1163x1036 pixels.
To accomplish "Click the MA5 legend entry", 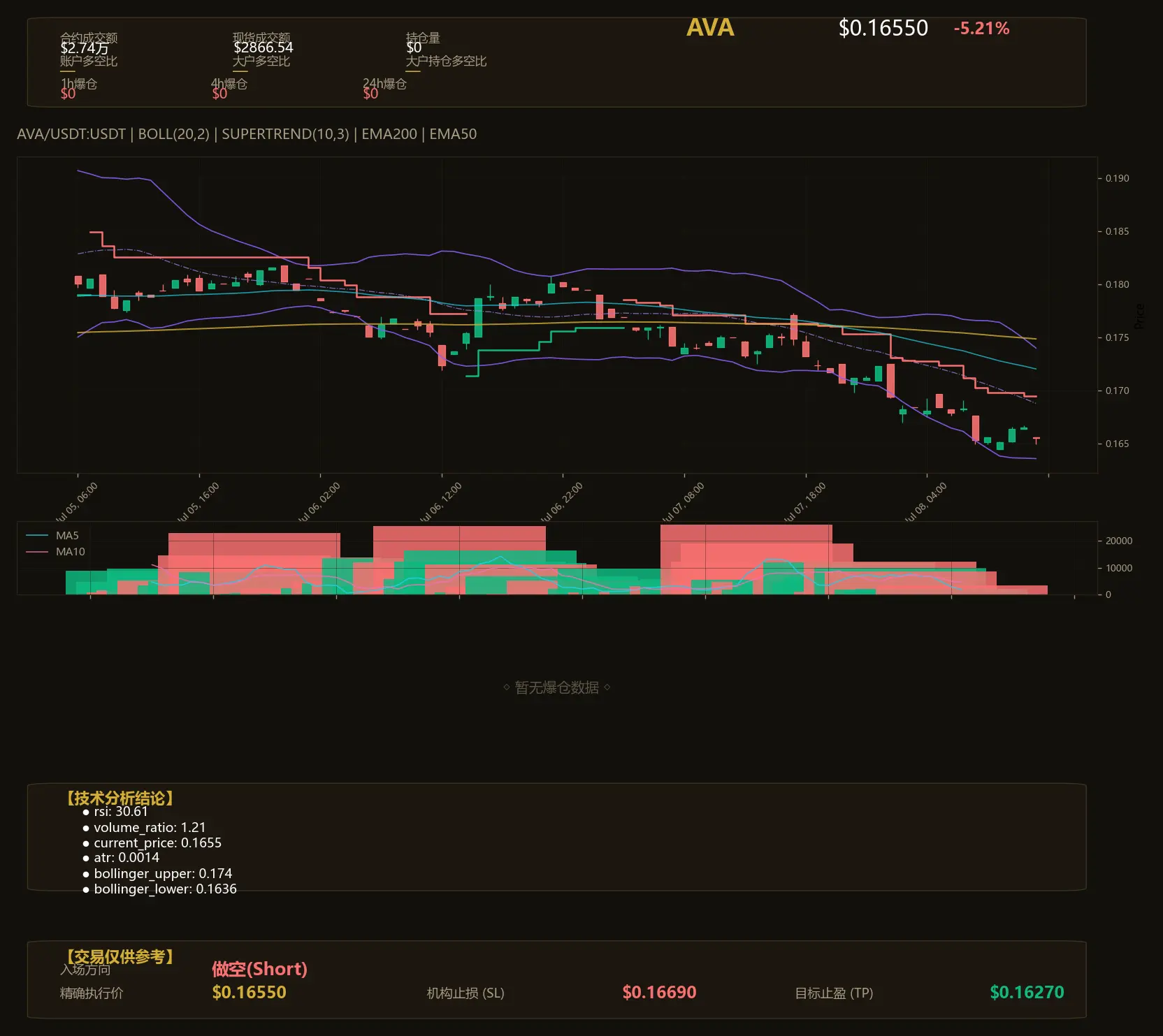I will pos(67,536).
